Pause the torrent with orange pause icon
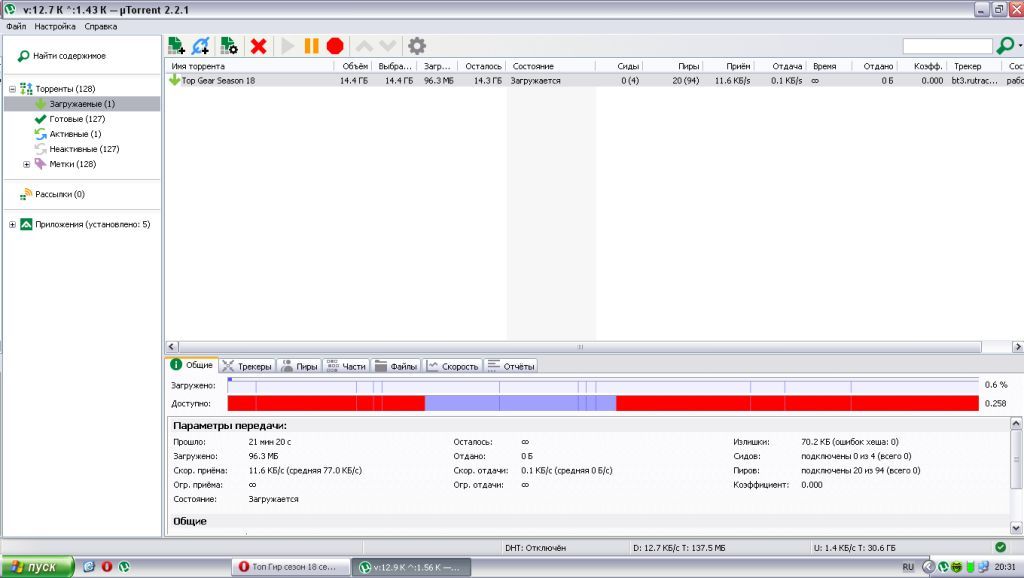Viewport: 1024px width, 578px height. pos(311,46)
